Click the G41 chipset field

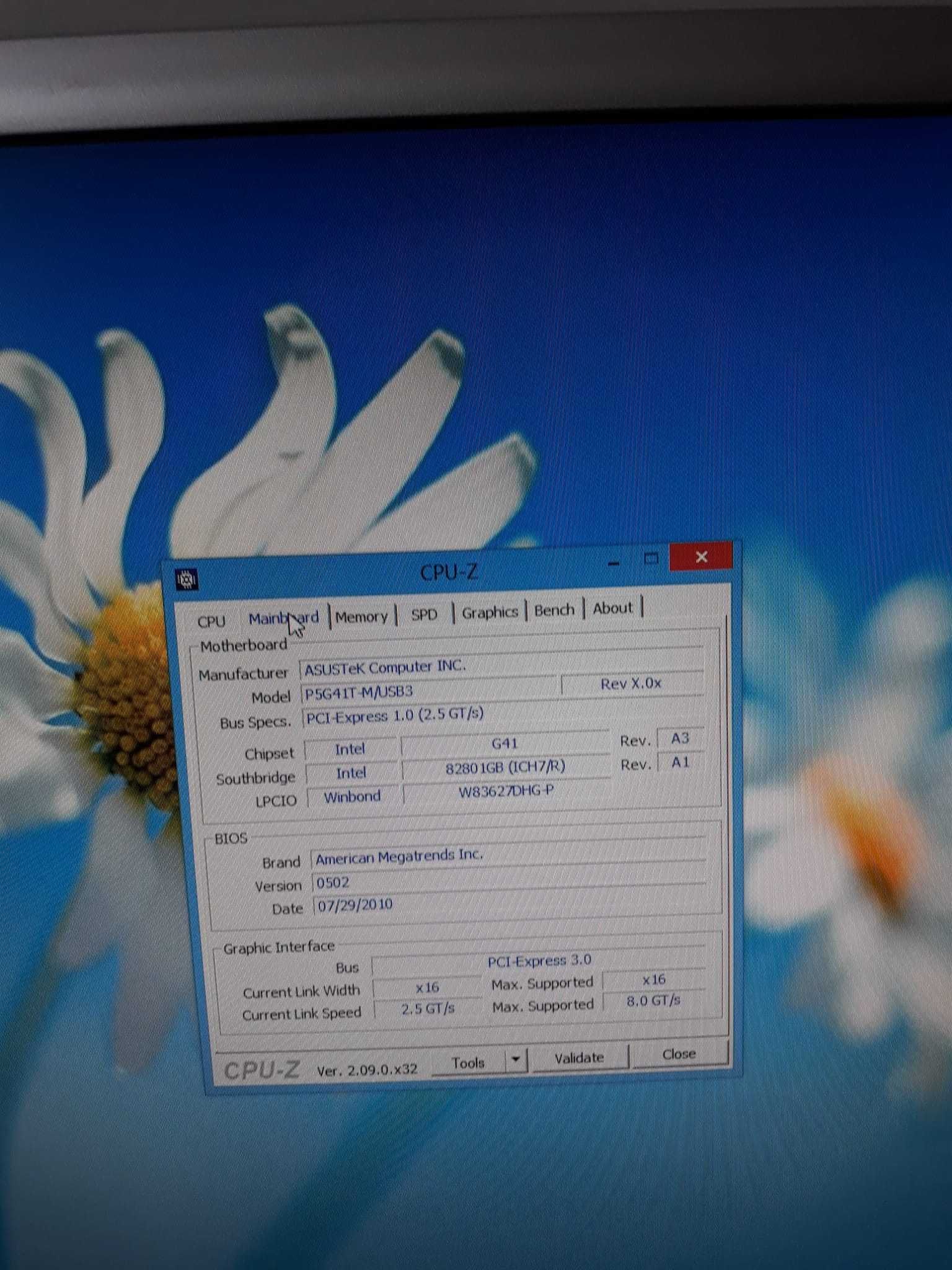tap(505, 744)
